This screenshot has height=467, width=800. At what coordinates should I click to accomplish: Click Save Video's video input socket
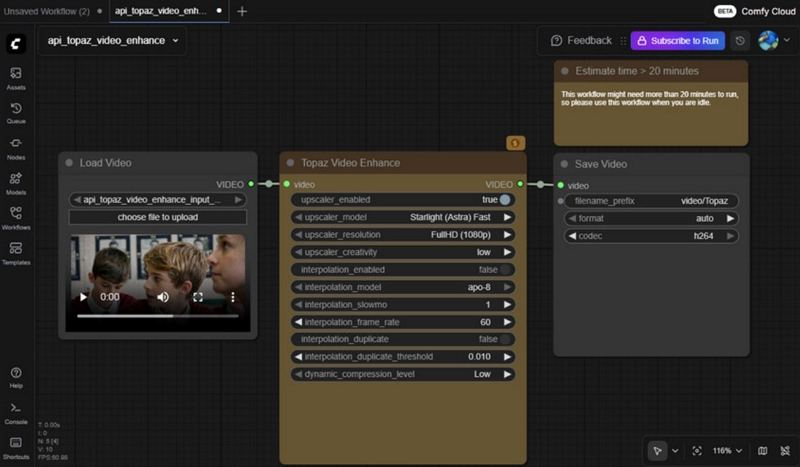pos(561,185)
